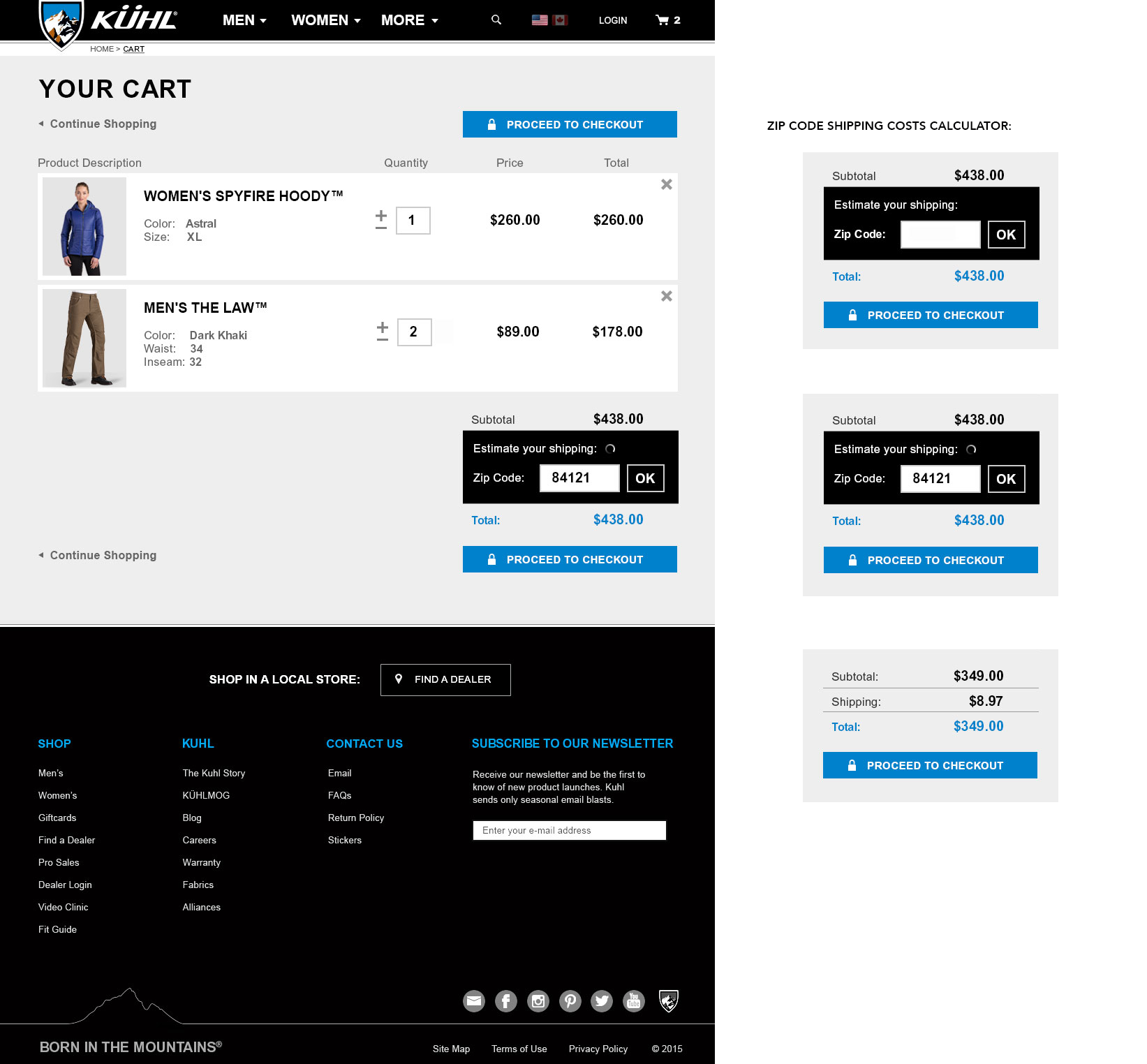The width and height of the screenshot is (1147, 1064).
Task: Decrease quantity for Men's The Law
Action: [383, 339]
